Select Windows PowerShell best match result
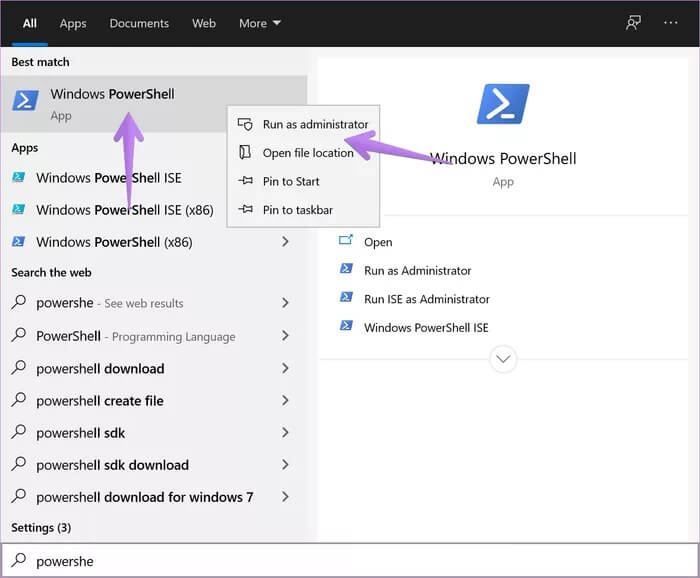 [154, 104]
